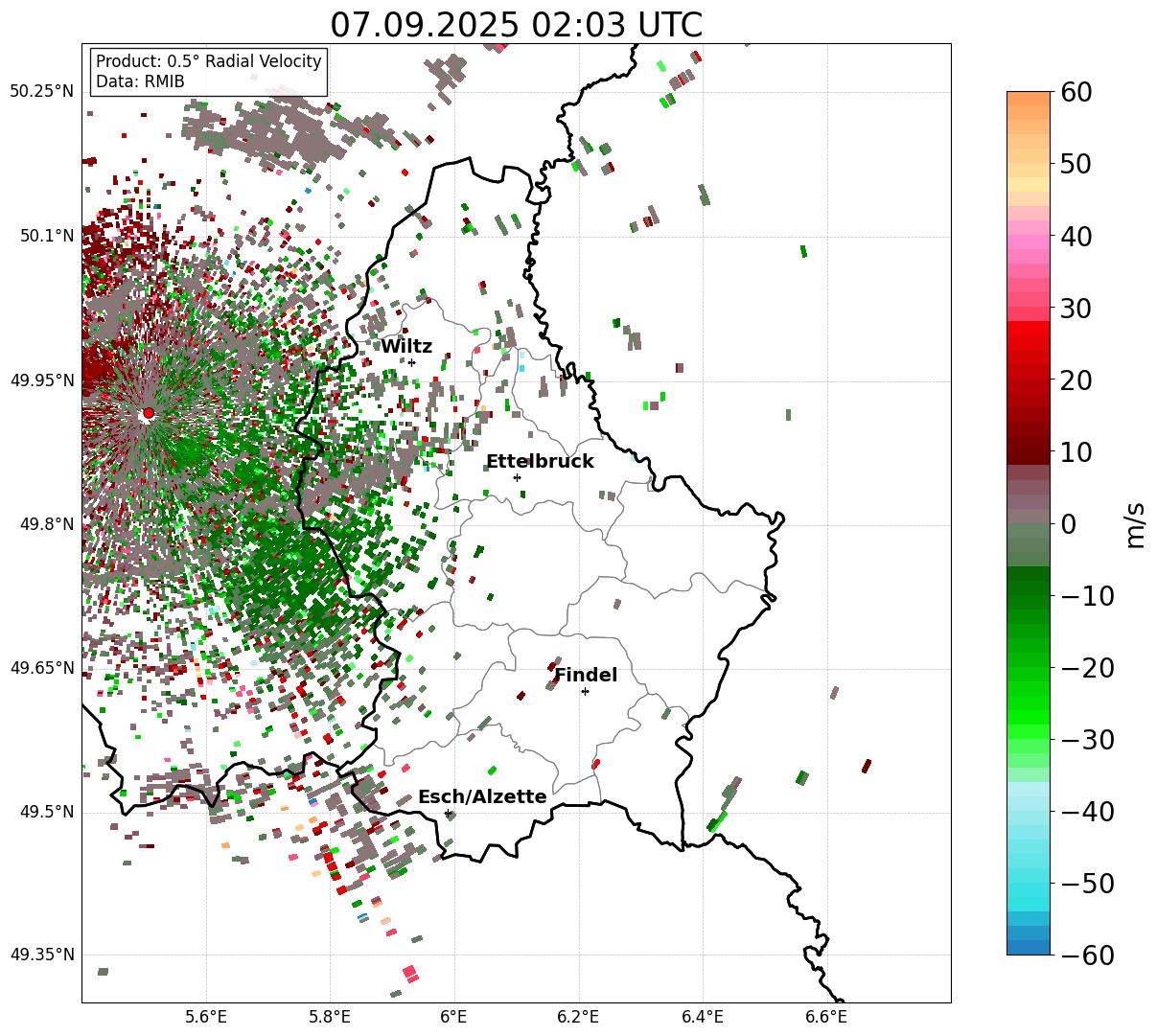Pick the cyan -50 m/s colorbar band
This screenshot has height=1036, width=1157.
pos(1029,883)
